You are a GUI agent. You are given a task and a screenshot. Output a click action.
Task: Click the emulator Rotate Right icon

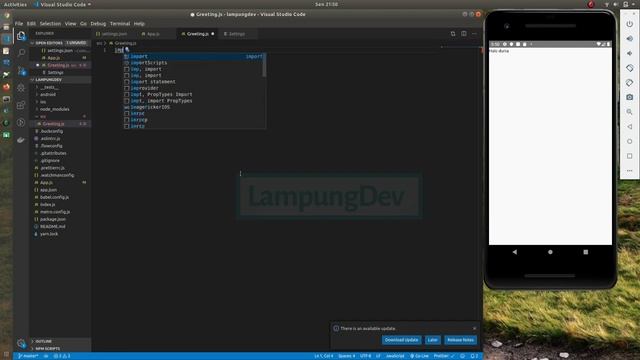629,83
